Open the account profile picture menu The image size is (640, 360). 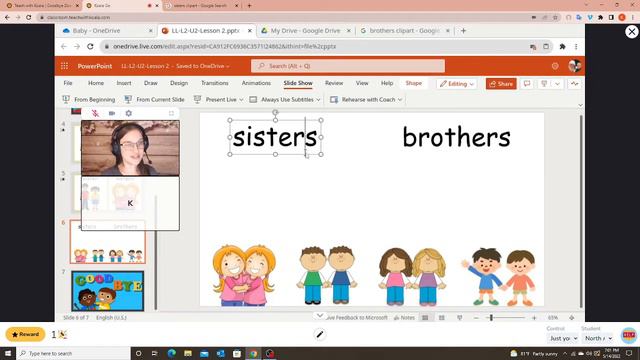(x=575, y=66)
